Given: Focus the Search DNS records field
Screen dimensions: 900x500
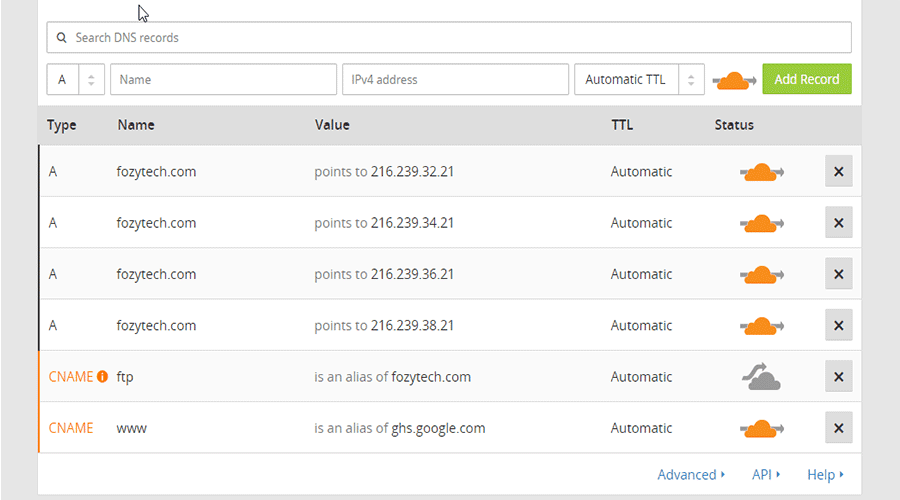Looking at the screenshot, I should (450, 38).
